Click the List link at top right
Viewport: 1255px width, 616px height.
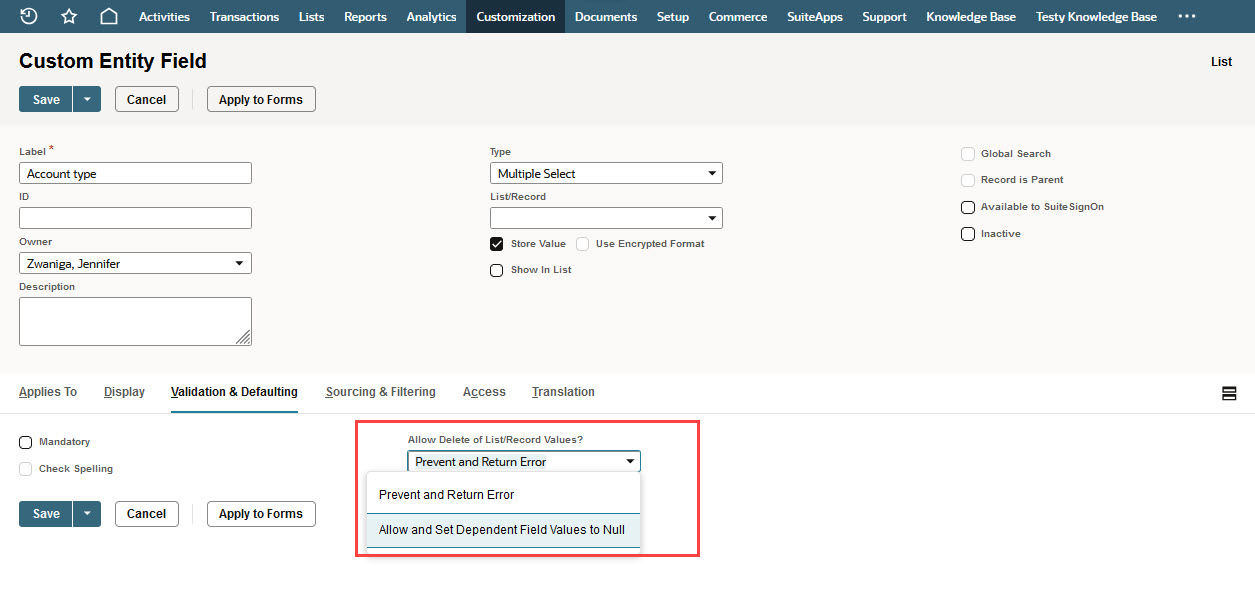click(x=1221, y=61)
